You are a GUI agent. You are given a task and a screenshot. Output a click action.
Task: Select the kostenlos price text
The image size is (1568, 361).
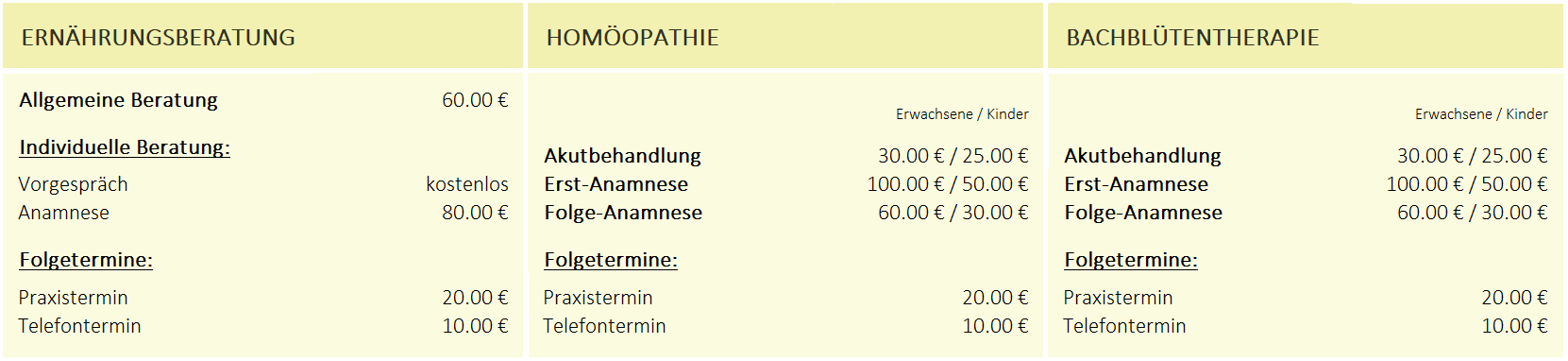pyautogui.click(x=467, y=184)
